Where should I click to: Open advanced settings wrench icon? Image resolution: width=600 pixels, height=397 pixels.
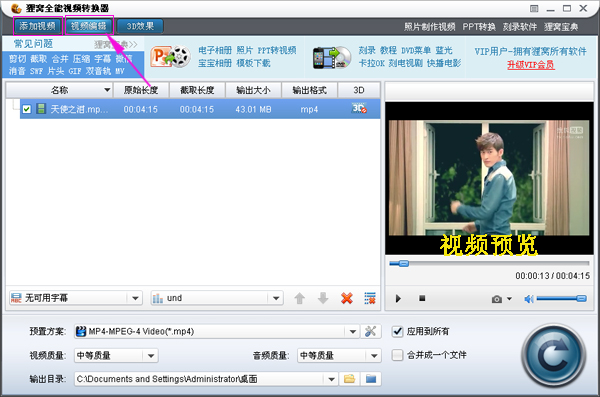[370, 331]
